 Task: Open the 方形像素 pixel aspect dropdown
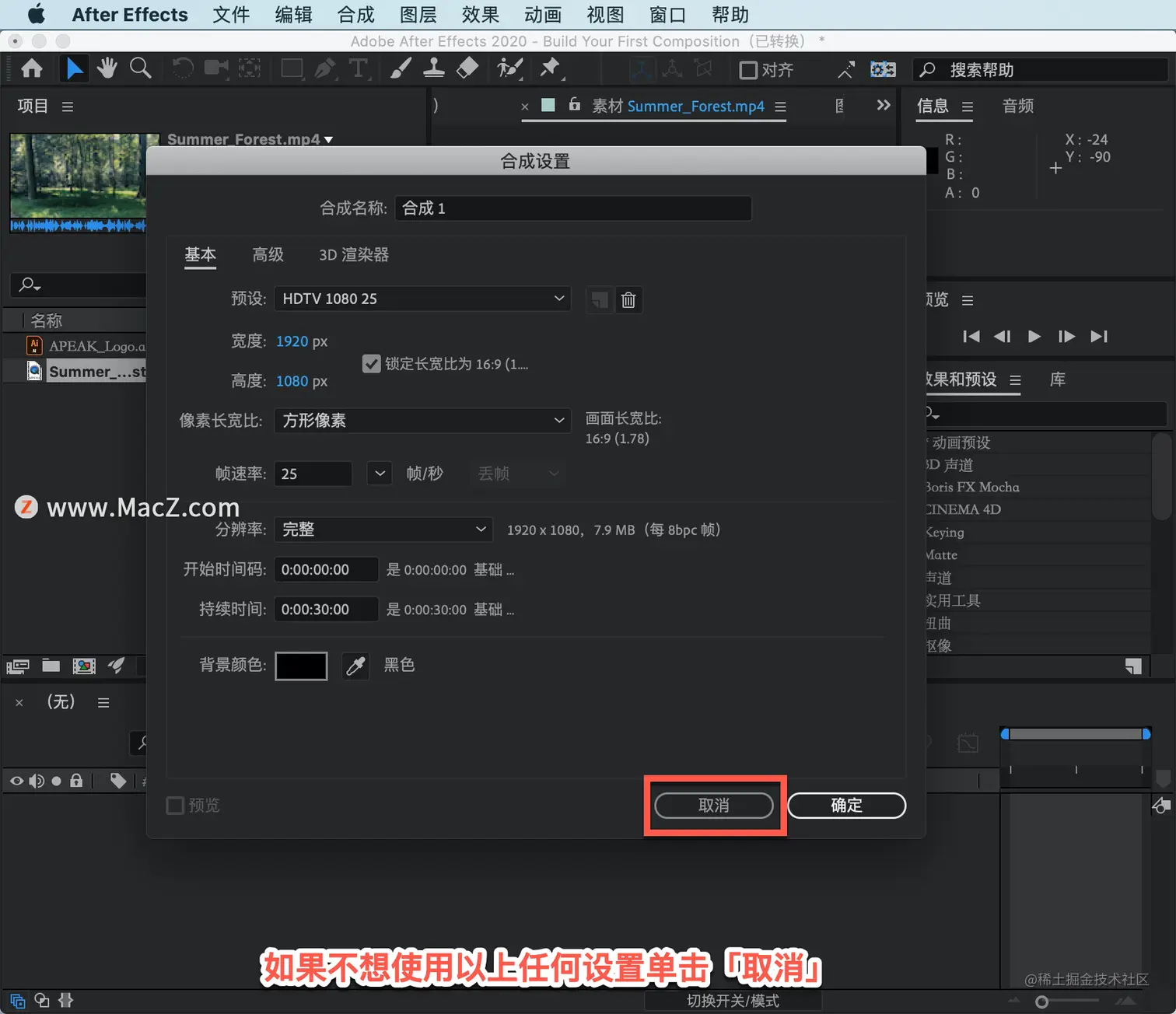click(422, 421)
